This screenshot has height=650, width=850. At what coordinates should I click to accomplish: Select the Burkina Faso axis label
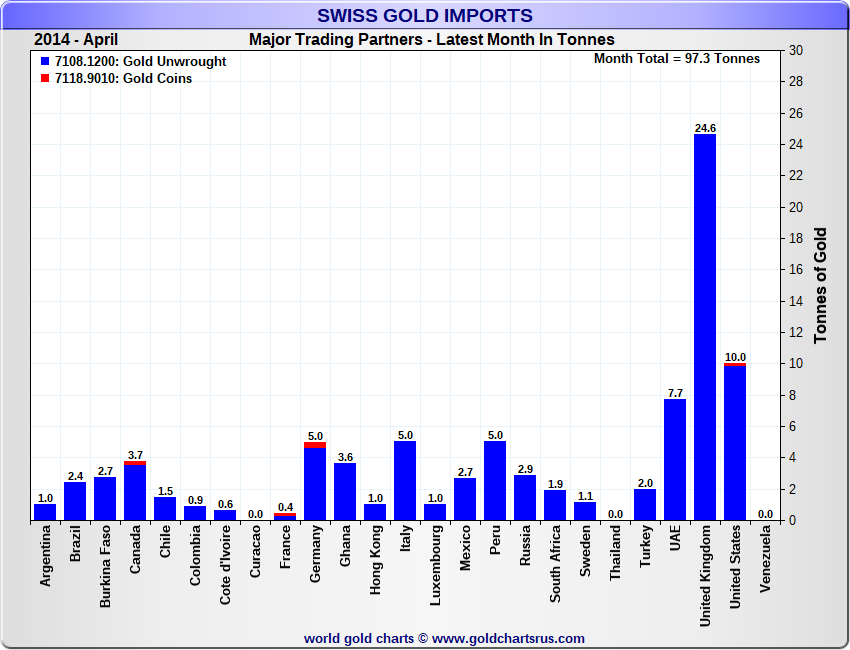pyautogui.click(x=105, y=567)
